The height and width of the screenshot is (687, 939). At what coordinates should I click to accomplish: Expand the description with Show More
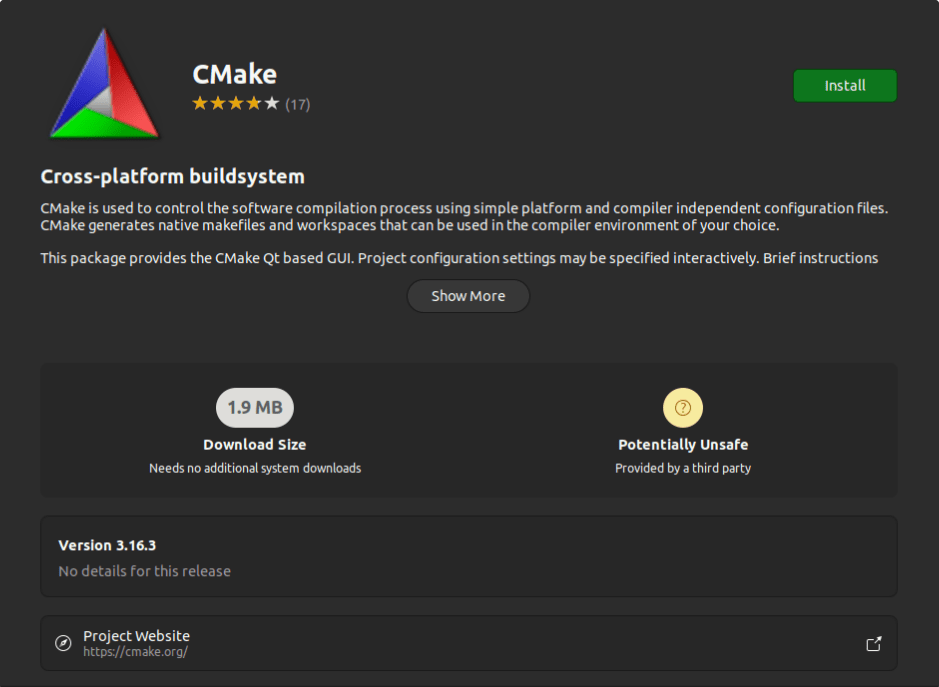click(467, 296)
